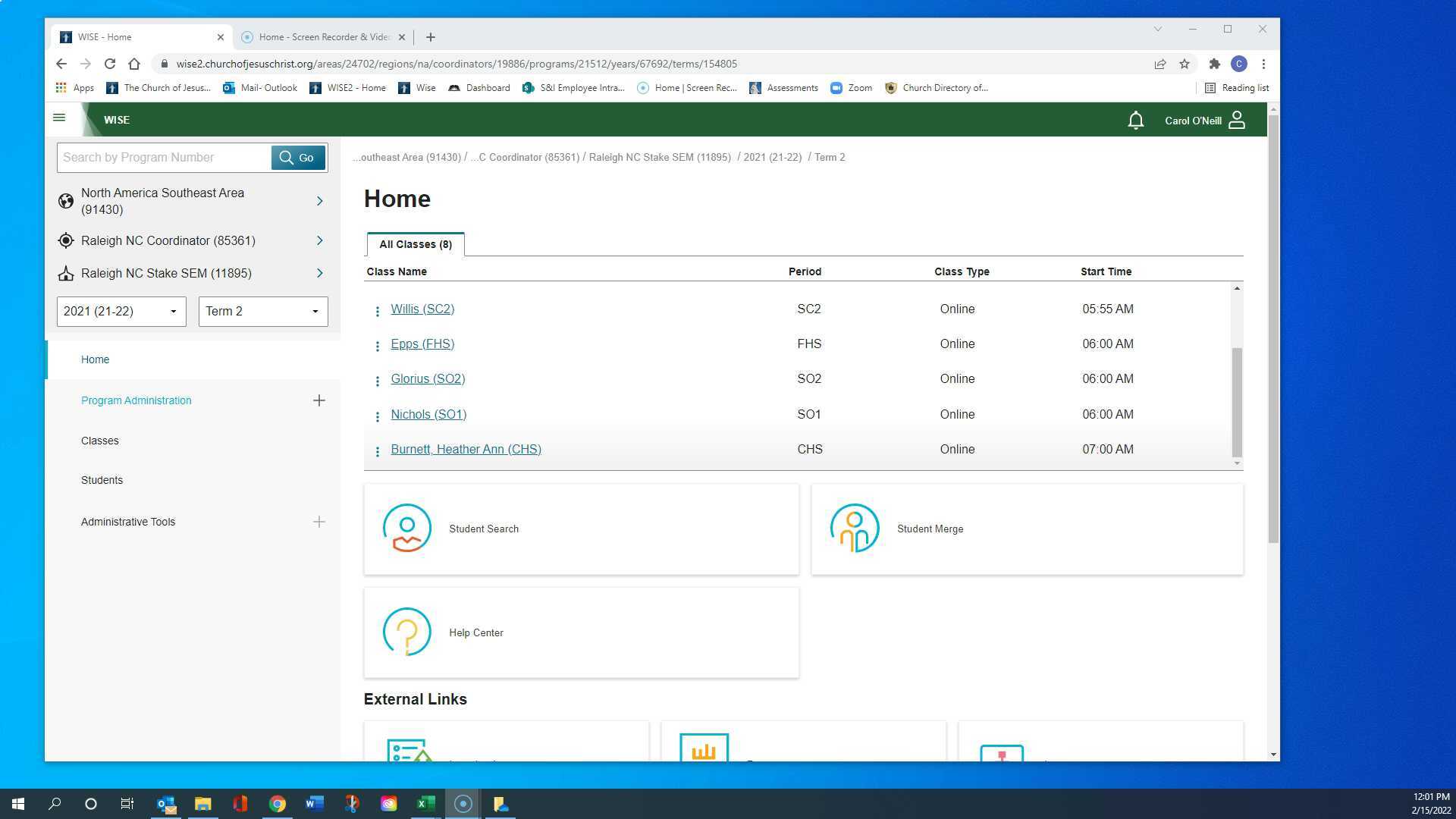Bookmark page with the star icon
Screen dimensions: 1456x819
click(x=1185, y=64)
